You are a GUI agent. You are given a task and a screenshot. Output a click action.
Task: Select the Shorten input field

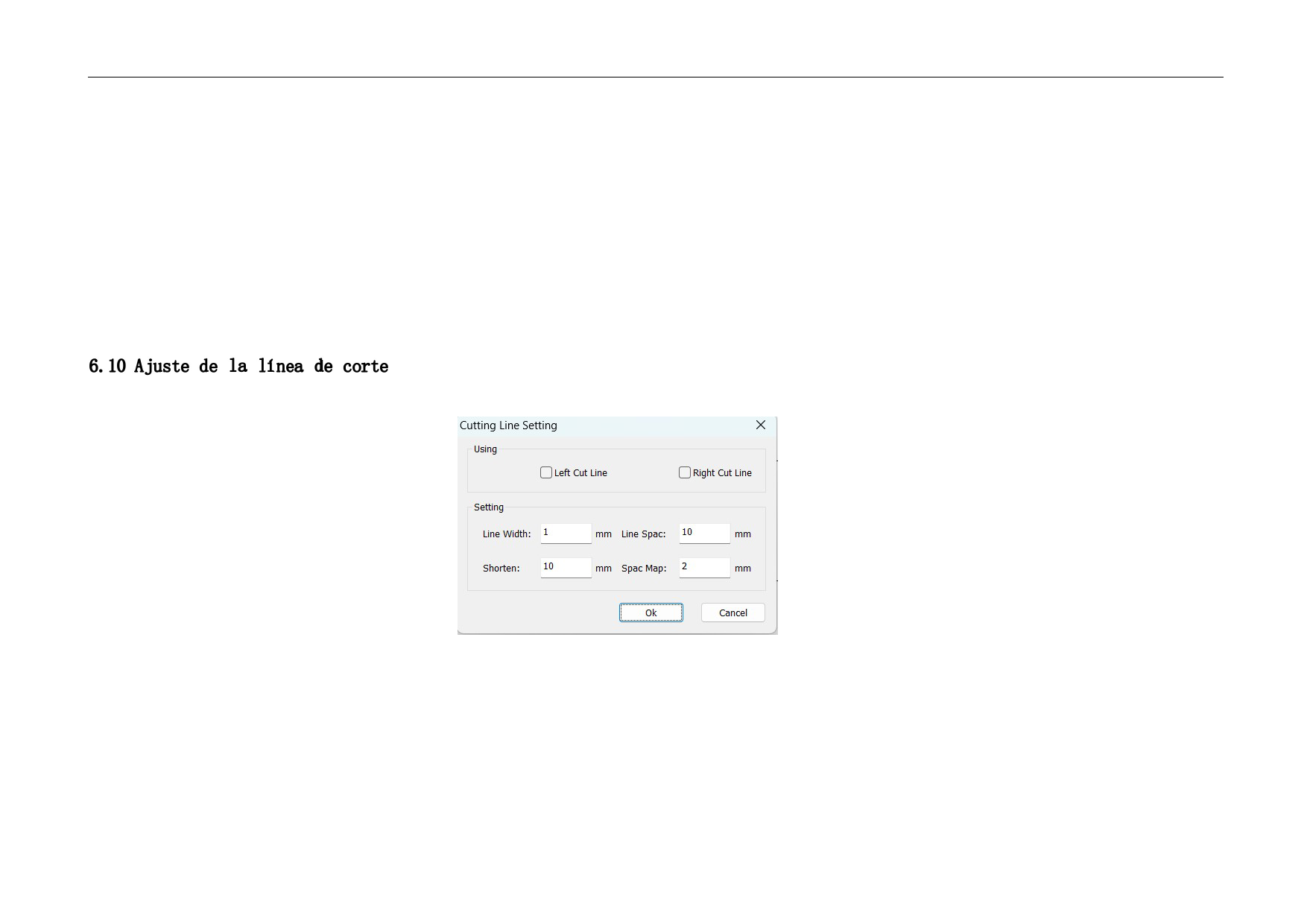(x=566, y=568)
